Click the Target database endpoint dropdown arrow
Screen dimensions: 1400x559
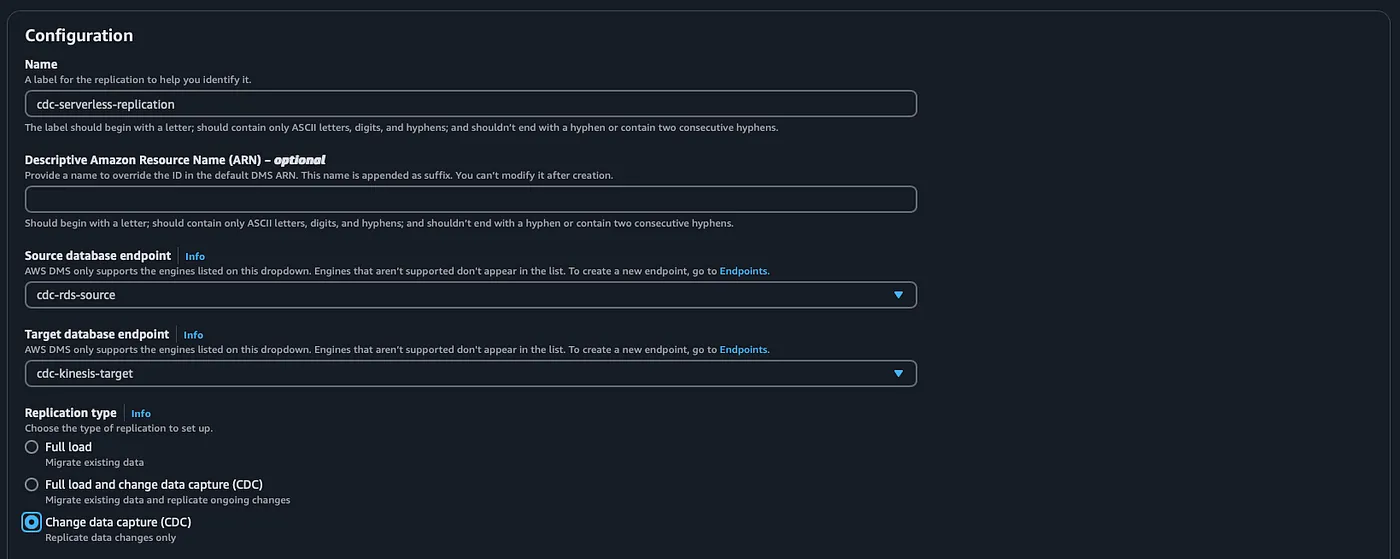[x=898, y=373]
